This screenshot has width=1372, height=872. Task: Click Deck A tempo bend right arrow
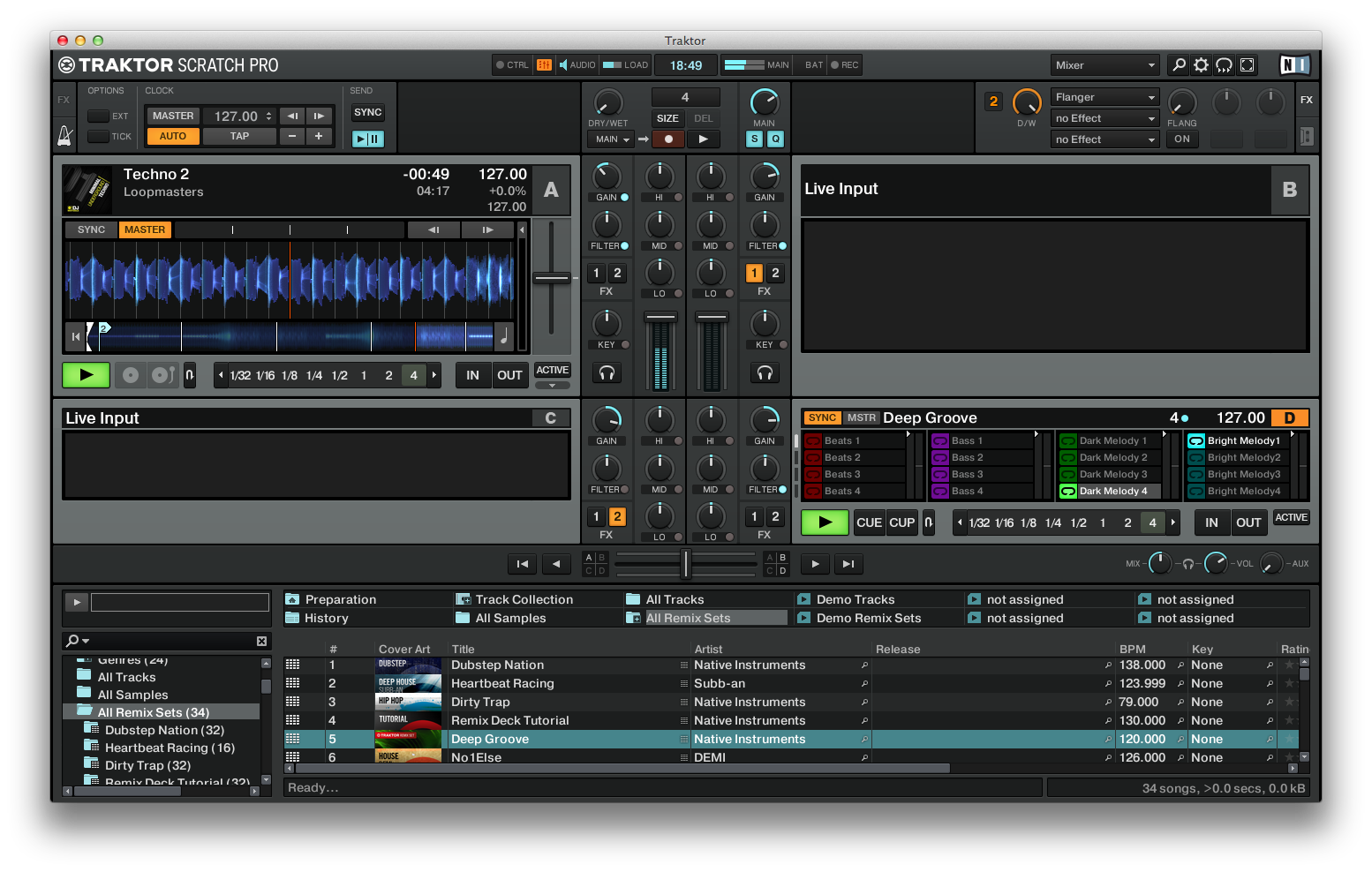click(487, 229)
